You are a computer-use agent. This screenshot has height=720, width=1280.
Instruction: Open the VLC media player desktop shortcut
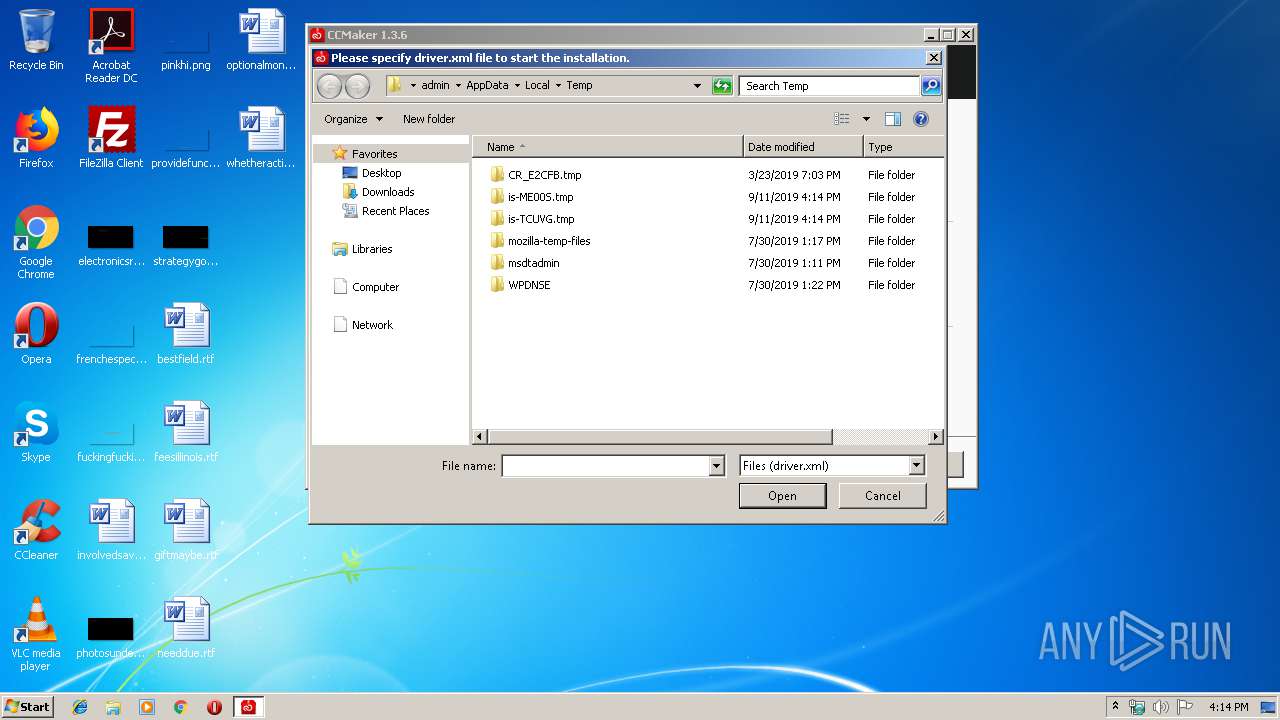[x=36, y=634]
